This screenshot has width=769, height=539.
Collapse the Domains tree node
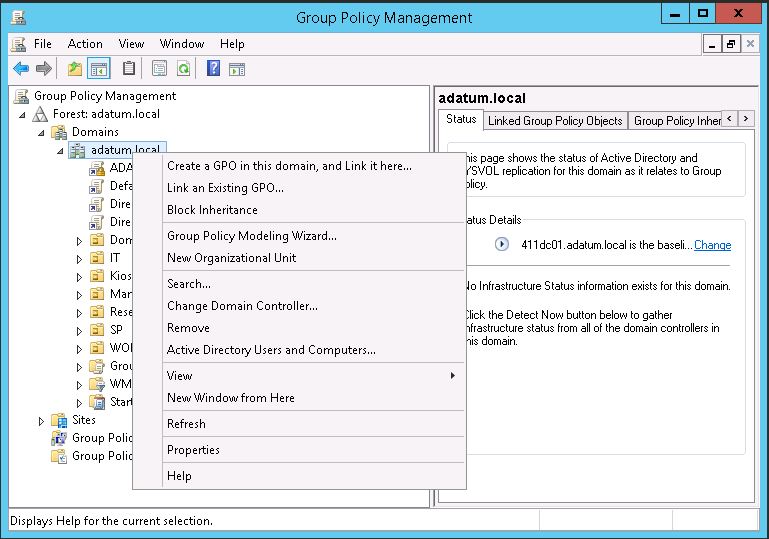pyautogui.click(x=41, y=133)
